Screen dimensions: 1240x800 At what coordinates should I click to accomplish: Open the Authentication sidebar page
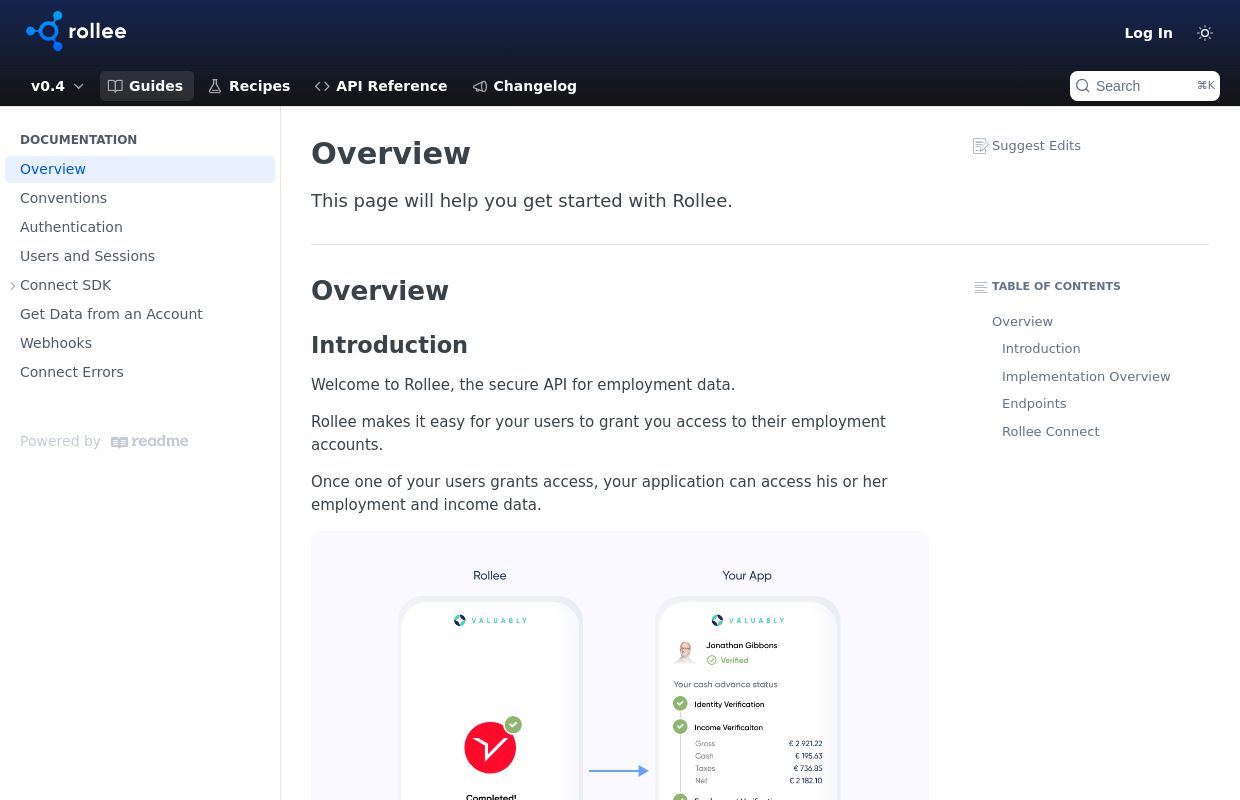(x=140, y=227)
